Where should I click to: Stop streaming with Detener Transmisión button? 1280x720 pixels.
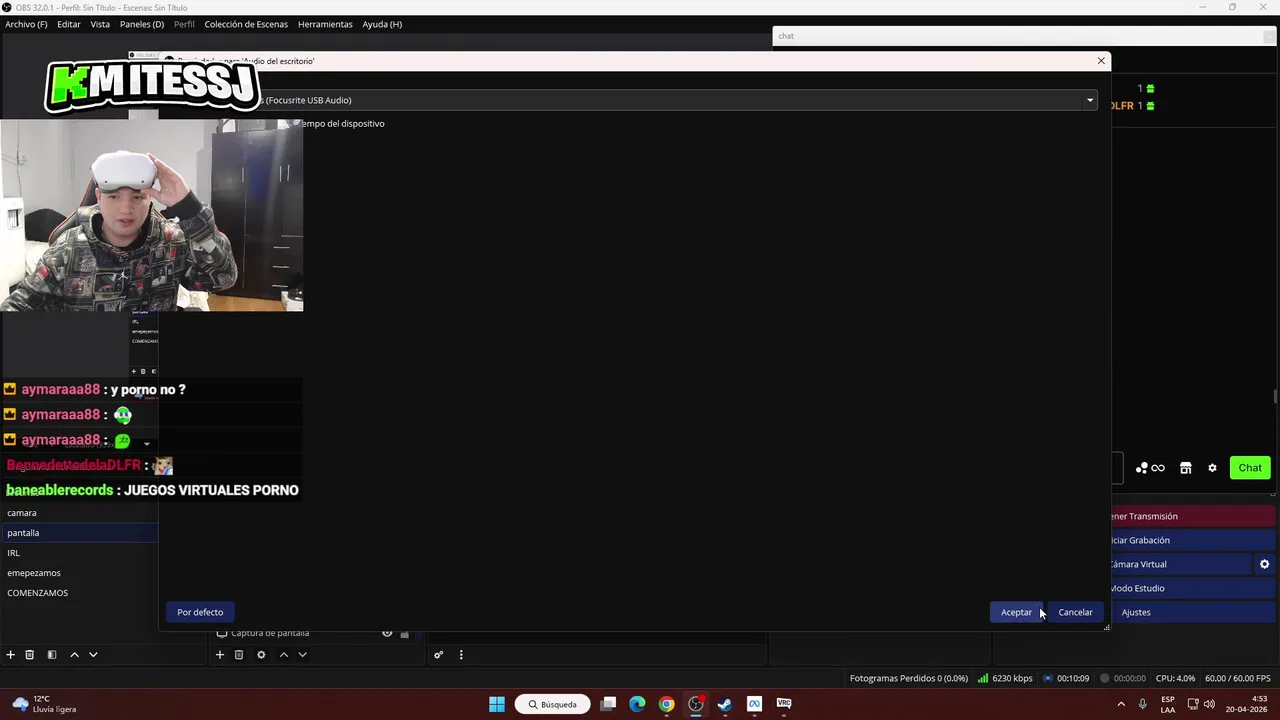coord(1194,516)
